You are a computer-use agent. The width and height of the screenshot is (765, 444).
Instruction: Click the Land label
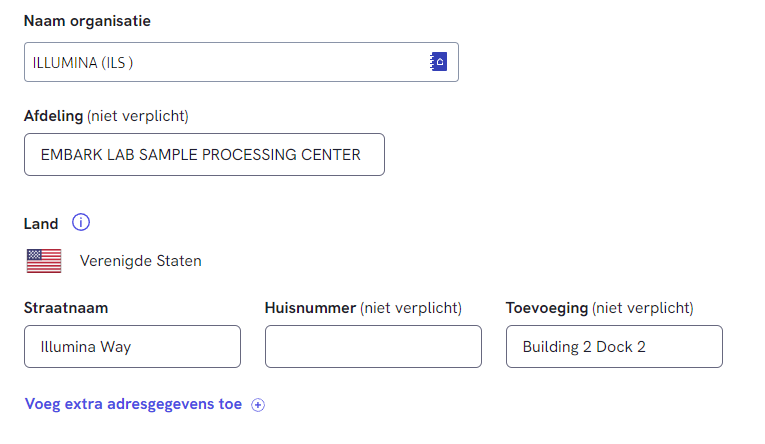point(41,223)
